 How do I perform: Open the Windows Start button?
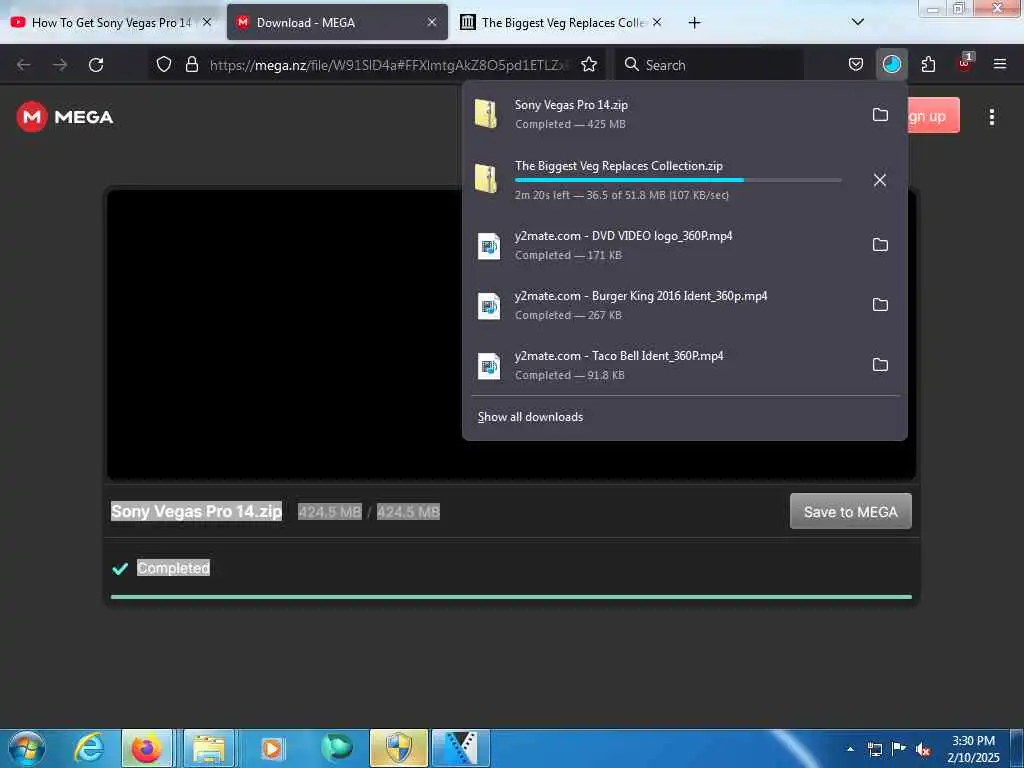(27, 748)
